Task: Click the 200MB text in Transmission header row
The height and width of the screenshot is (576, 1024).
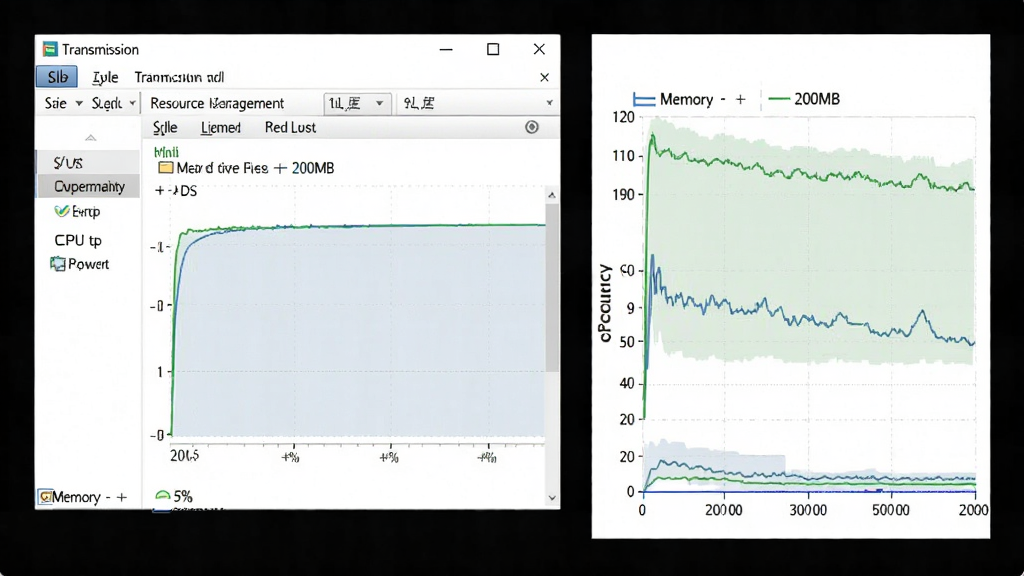Action: tap(313, 168)
